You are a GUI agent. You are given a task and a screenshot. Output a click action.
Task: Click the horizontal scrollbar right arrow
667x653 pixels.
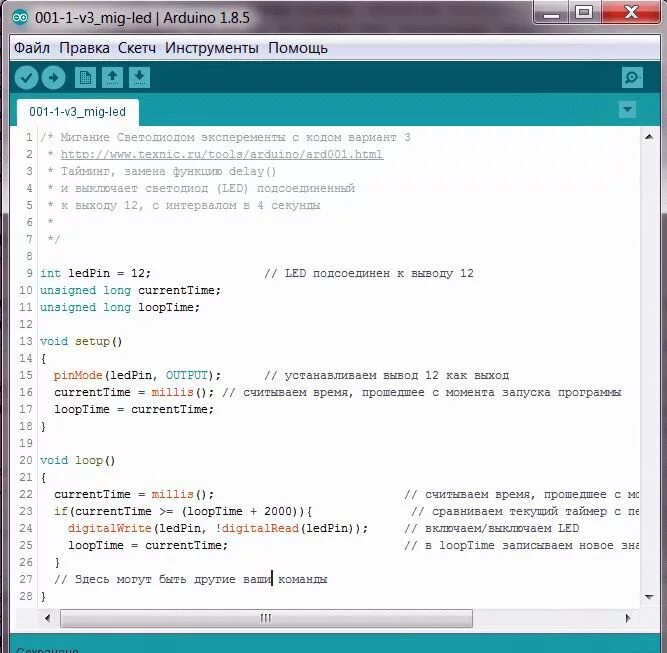(628, 618)
